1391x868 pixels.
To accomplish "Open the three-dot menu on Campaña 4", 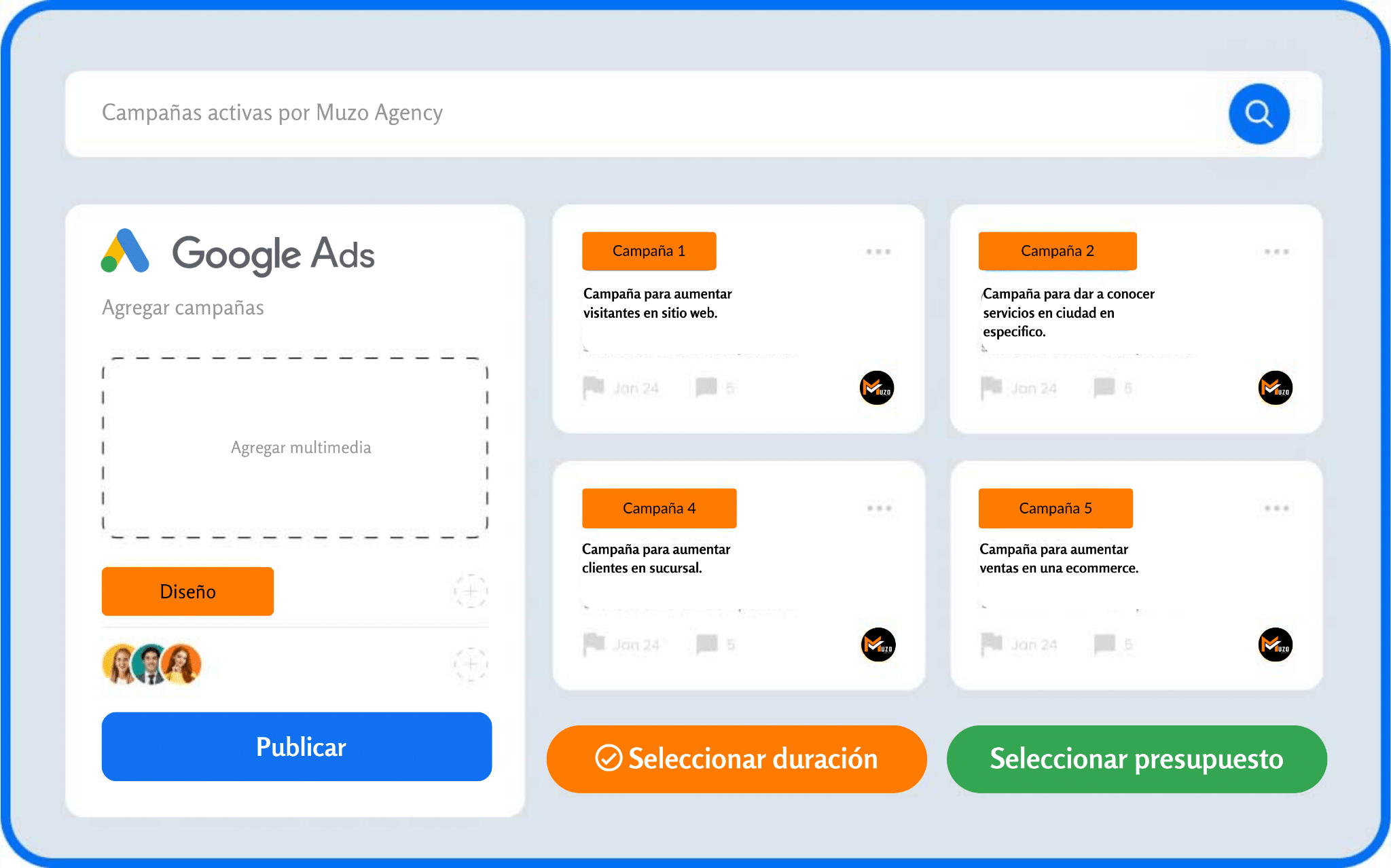I will pyautogui.click(x=879, y=508).
